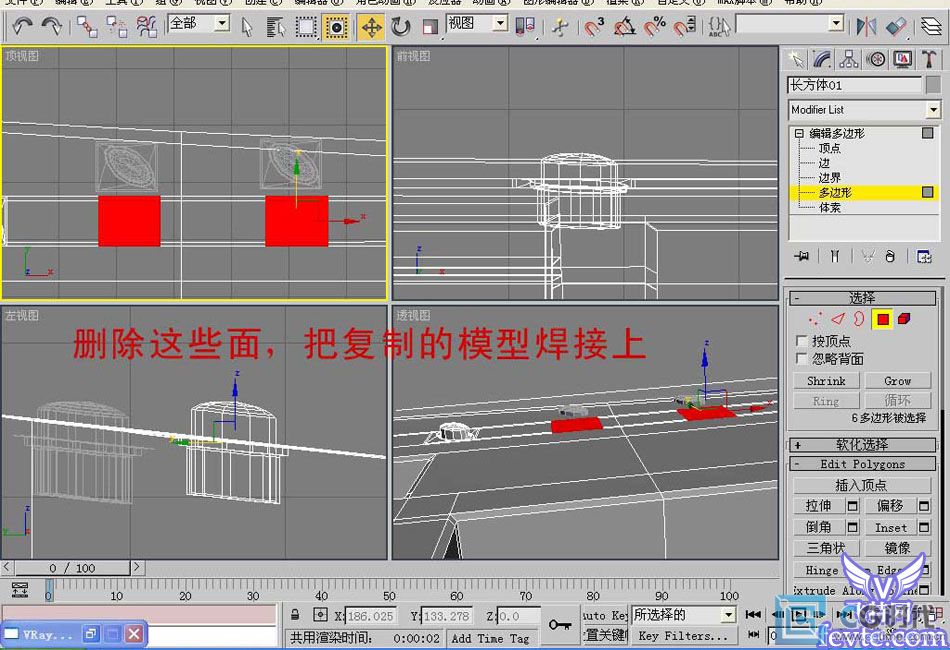The image size is (950, 650).
Task: Click the Shrink button
Action: (826, 380)
